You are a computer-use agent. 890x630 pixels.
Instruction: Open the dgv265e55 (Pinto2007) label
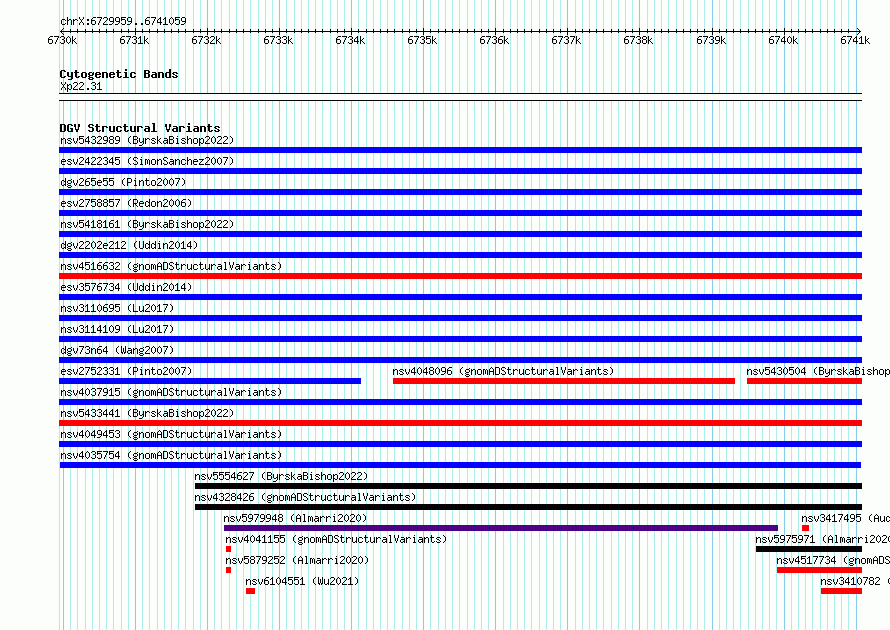[x=123, y=182]
